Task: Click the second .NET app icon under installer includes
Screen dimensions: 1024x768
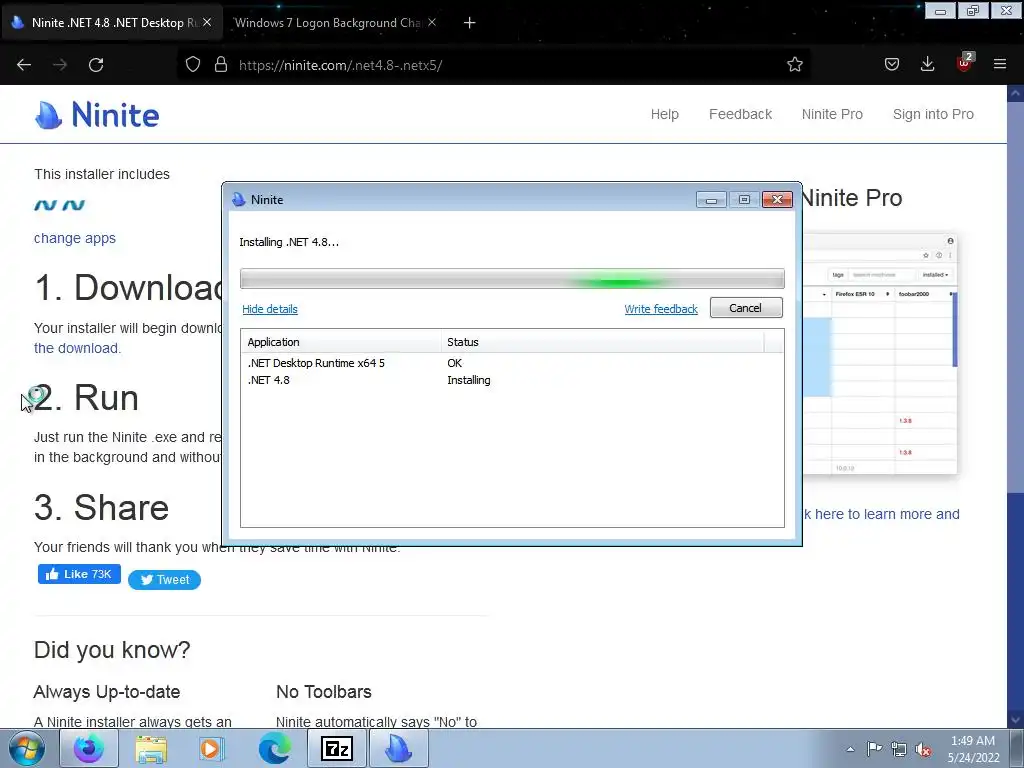Action: (x=74, y=205)
